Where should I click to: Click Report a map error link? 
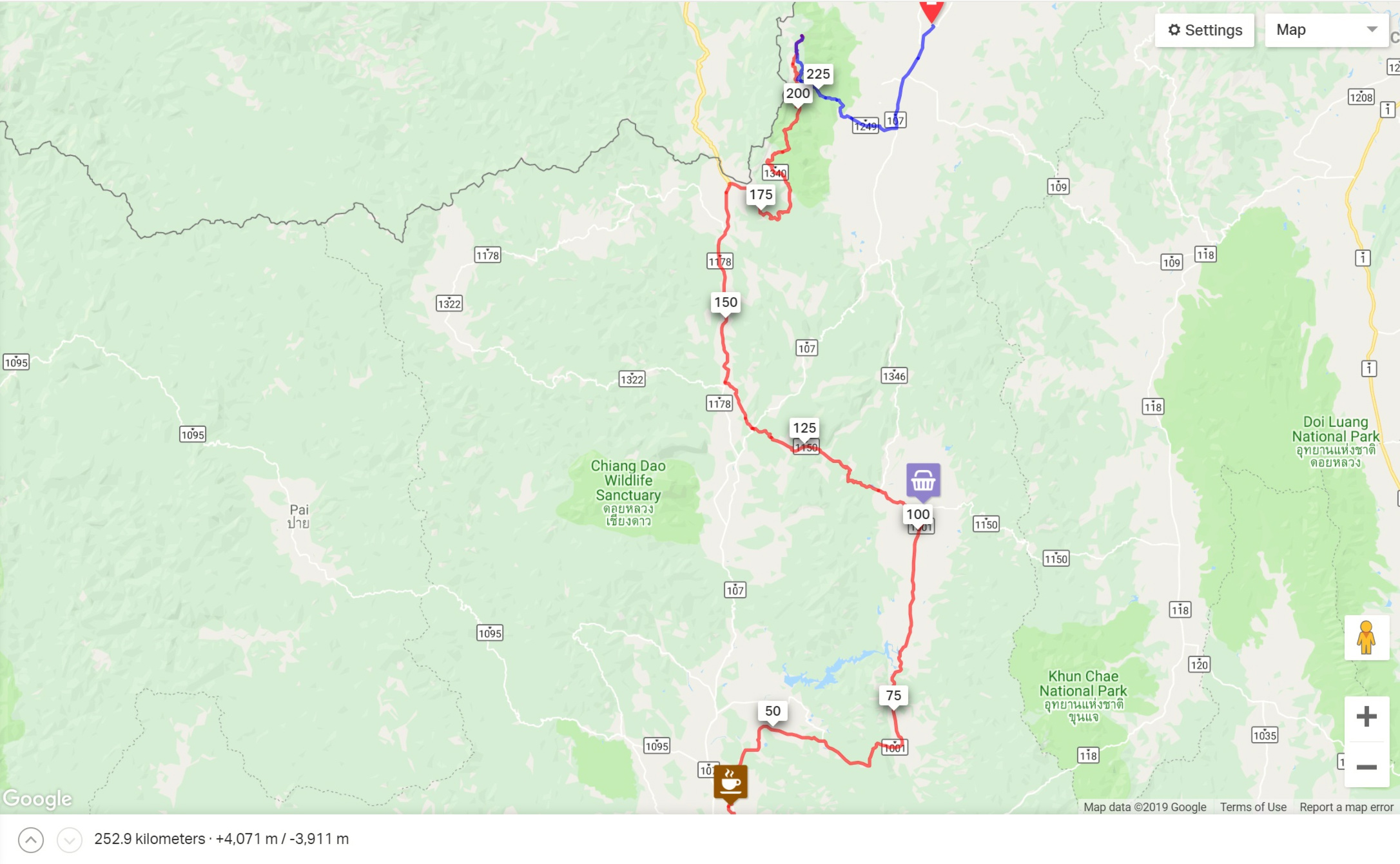[1347, 807]
